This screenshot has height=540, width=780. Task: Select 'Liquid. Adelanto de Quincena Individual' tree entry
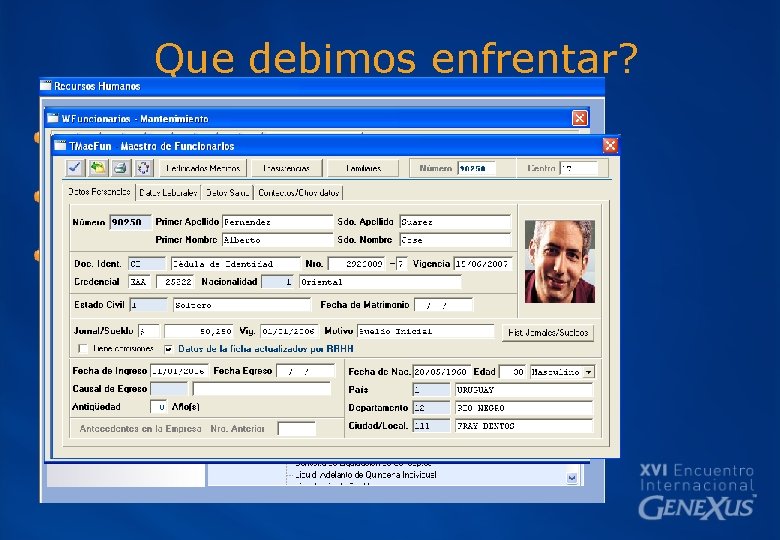(367, 475)
